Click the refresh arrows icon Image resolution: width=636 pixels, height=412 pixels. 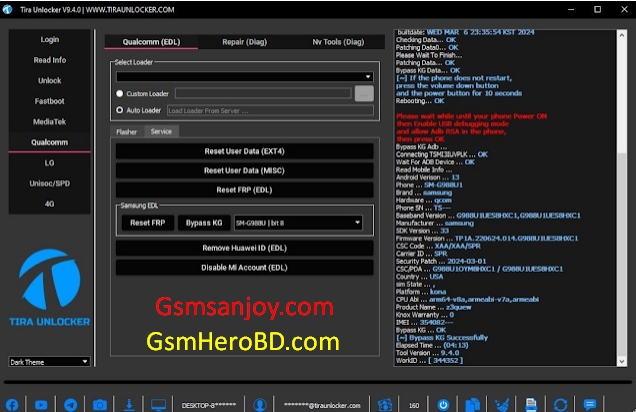pos(561,405)
